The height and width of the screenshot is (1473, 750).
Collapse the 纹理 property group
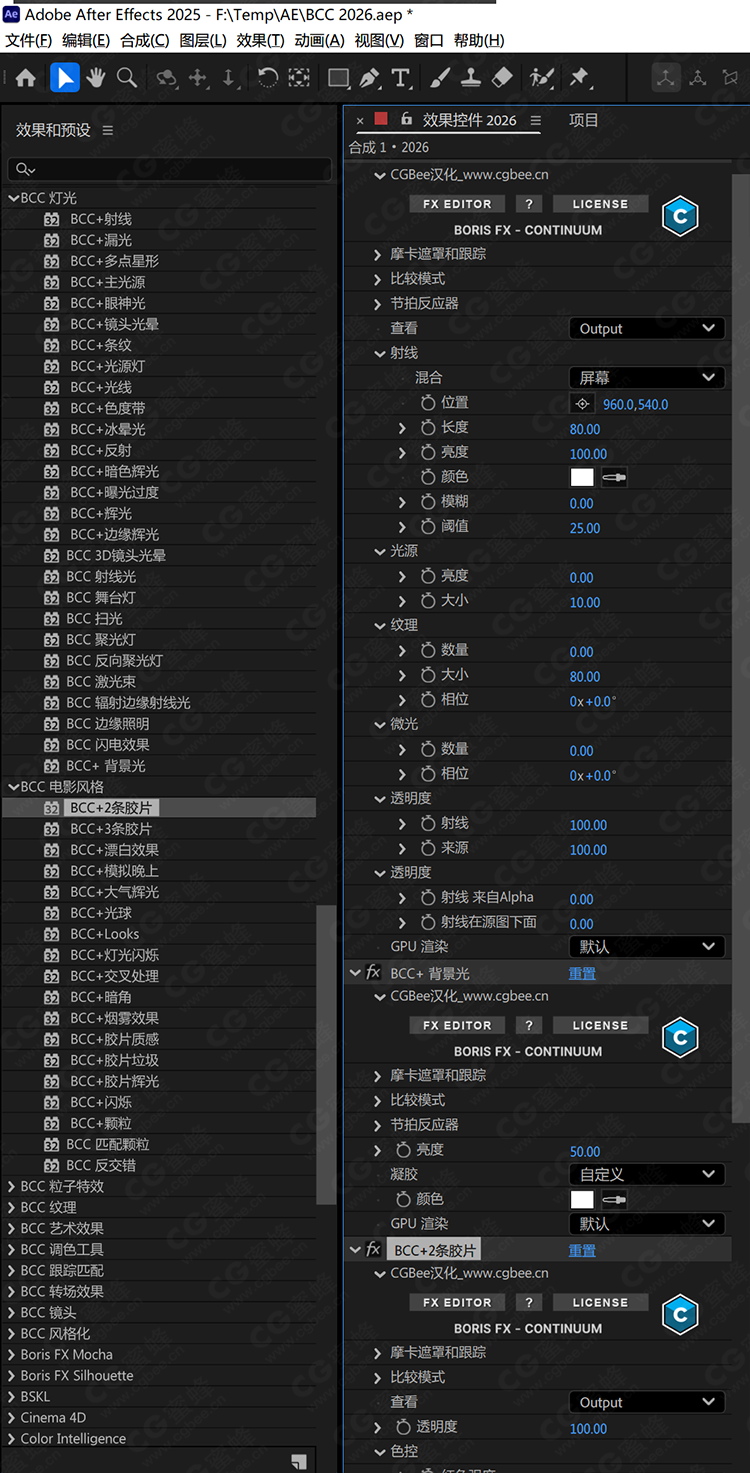coord(380,625)
